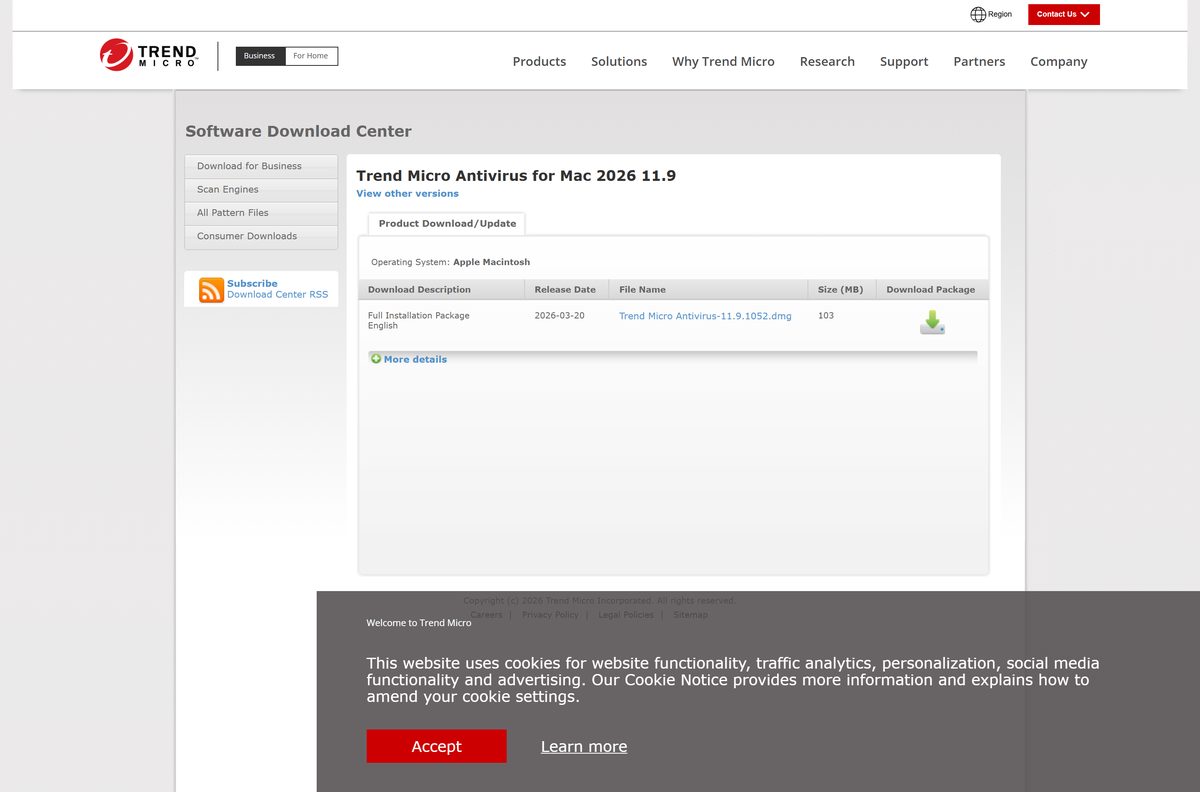
Task: Click the Apple Macintosh operating system text
Action: click(492, 262)
